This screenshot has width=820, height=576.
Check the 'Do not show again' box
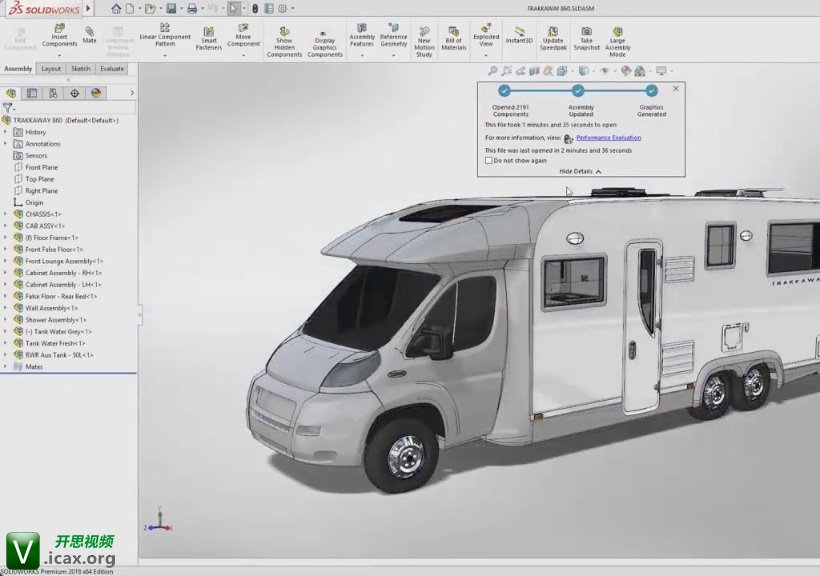click(488, 160)
